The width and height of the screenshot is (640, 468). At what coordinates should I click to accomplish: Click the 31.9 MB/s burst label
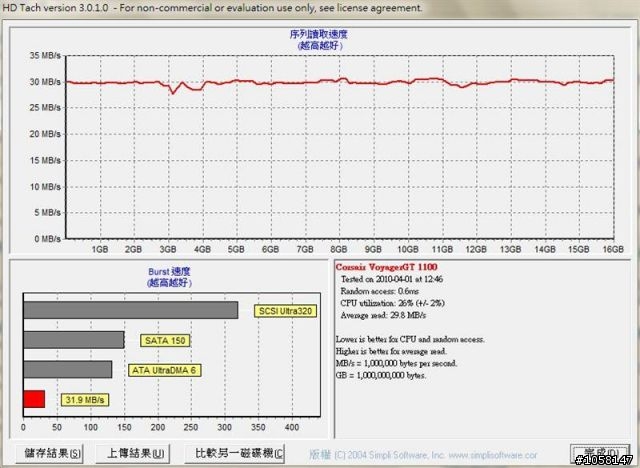coord(85,400)
